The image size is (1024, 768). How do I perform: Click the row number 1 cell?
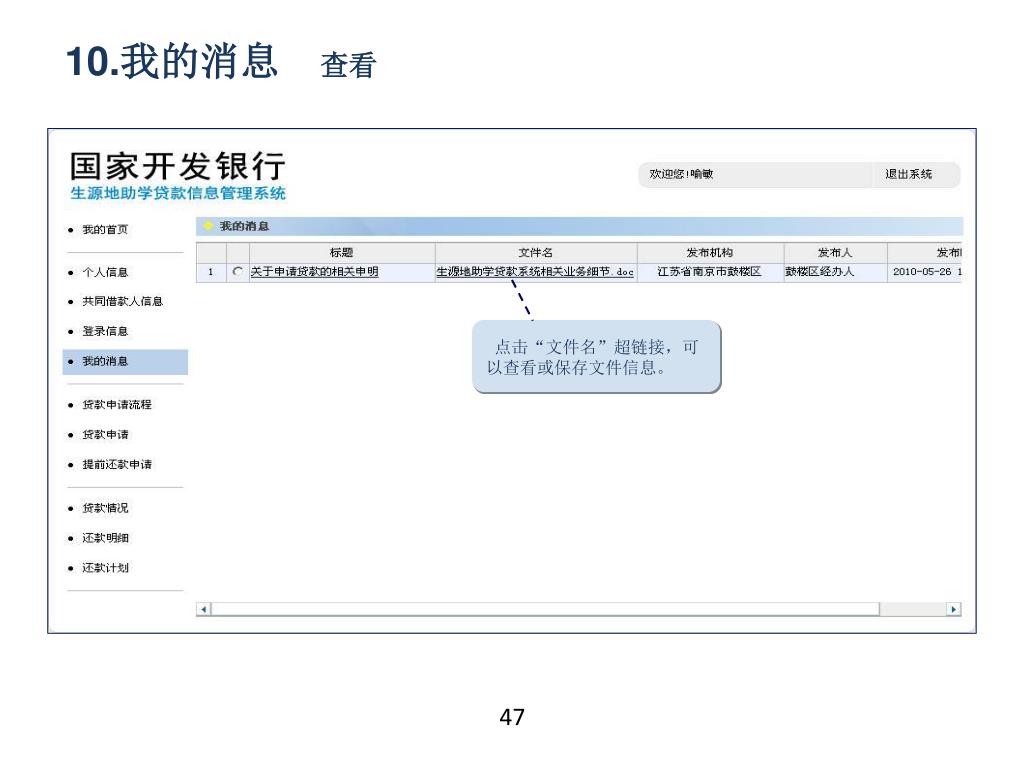[210, 272]
